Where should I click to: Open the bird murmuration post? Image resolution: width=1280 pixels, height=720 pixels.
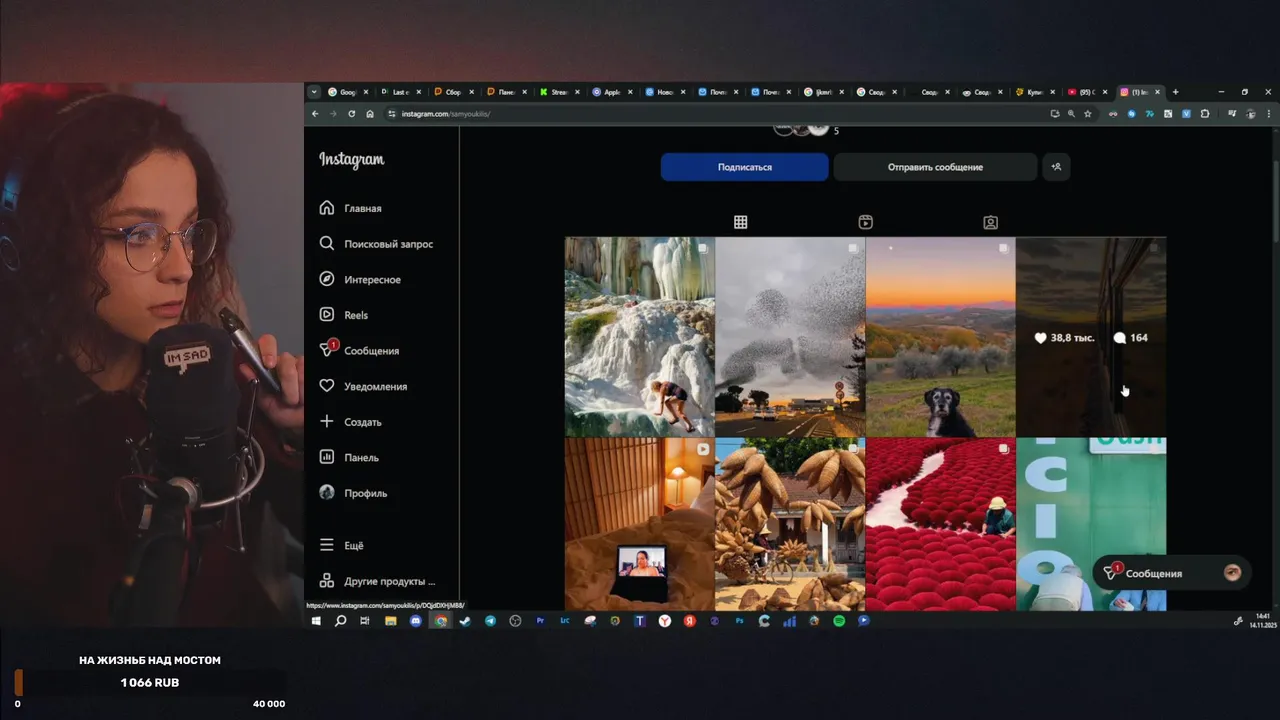[x=790, y=337]
